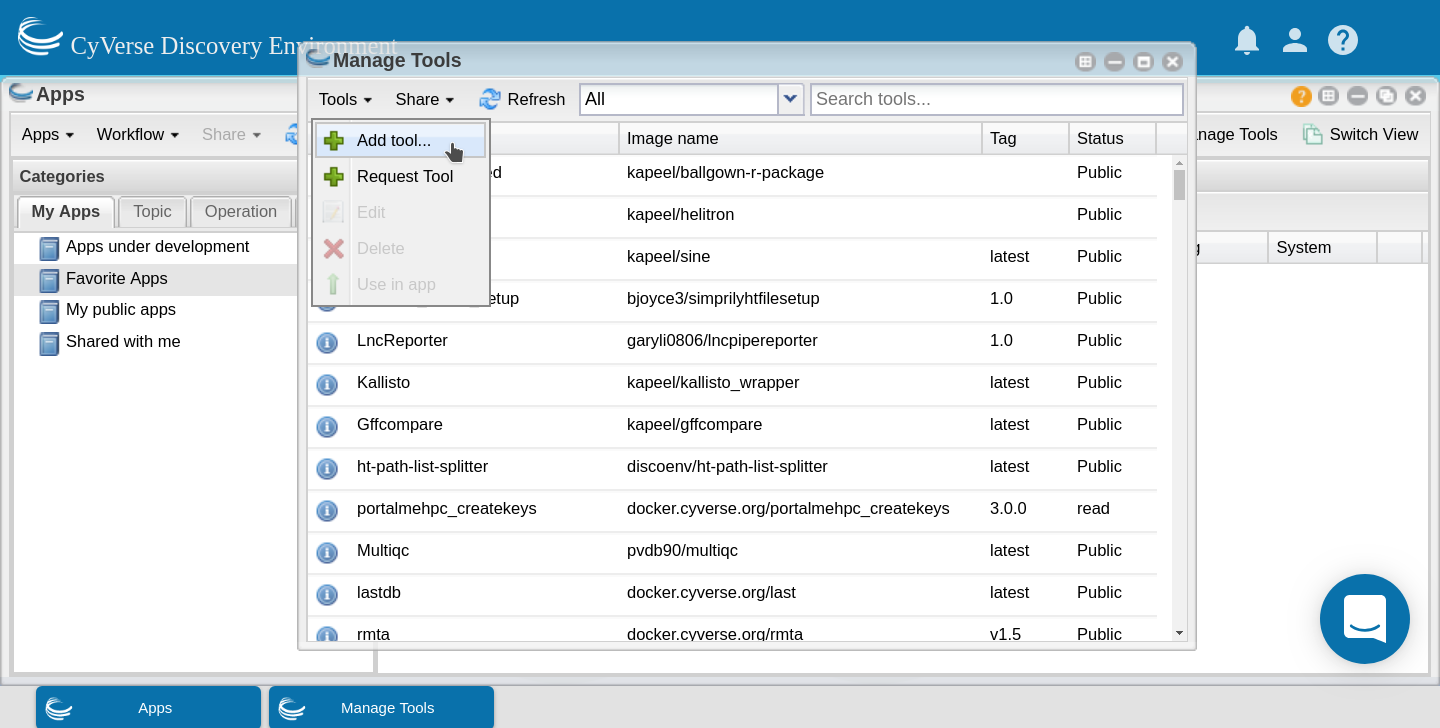Click in the Search tools field
This screenshot has height=728, width=1440.
(997, 99)
